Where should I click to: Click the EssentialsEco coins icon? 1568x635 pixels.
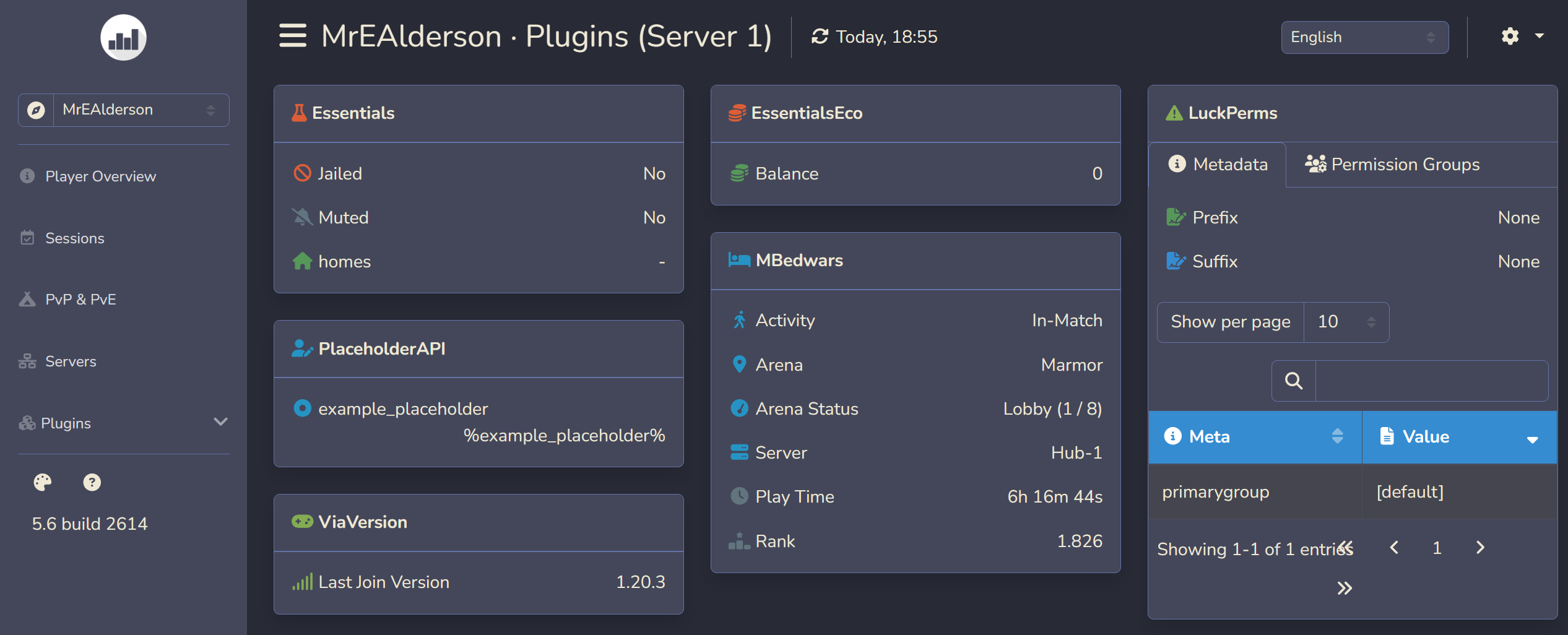coord(737,113)
